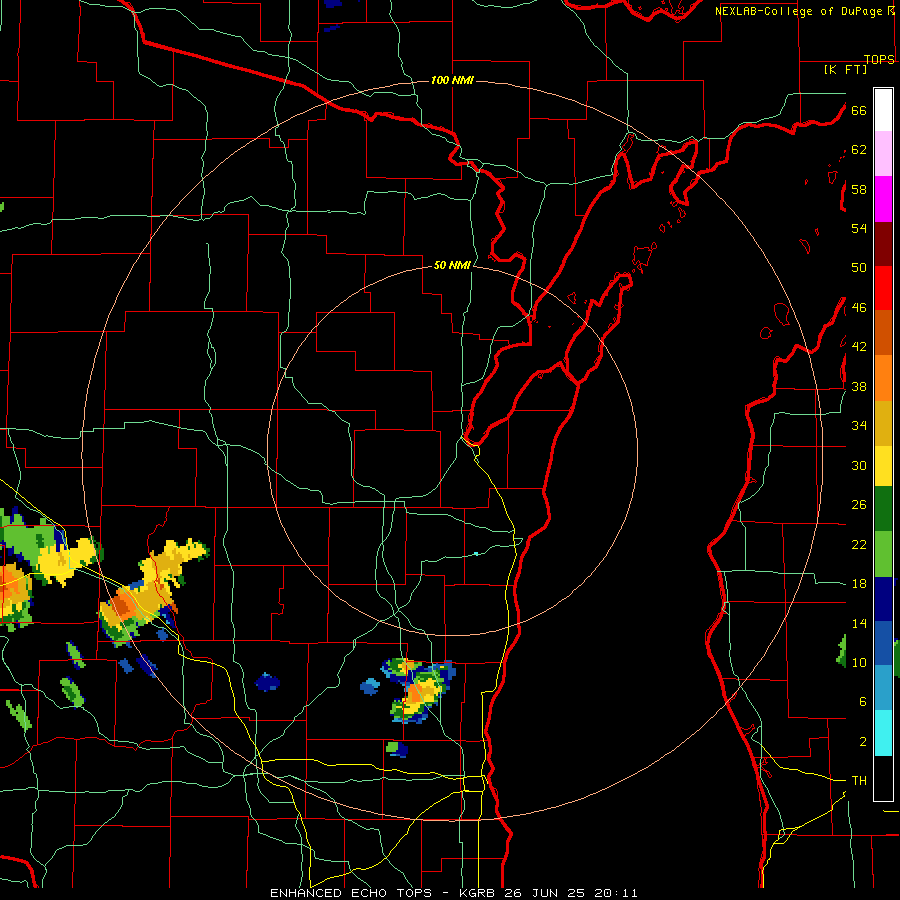Select the dark green swatch between 30 and 26
900x900 pixels.
coord(883,509)
